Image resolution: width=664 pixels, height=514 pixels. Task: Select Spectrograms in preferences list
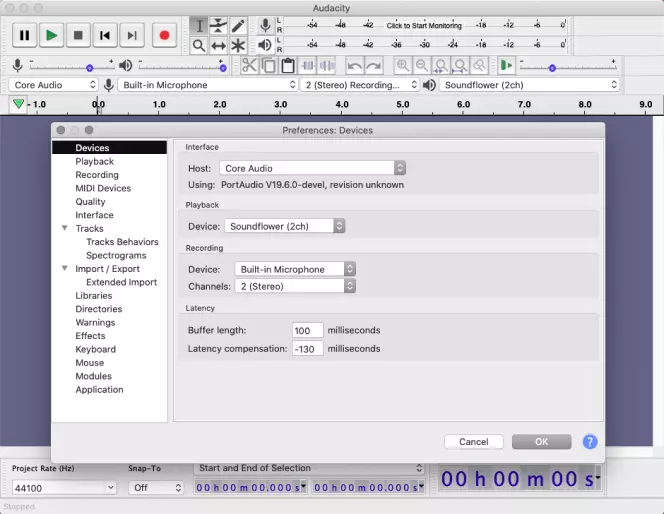(116, 255)
